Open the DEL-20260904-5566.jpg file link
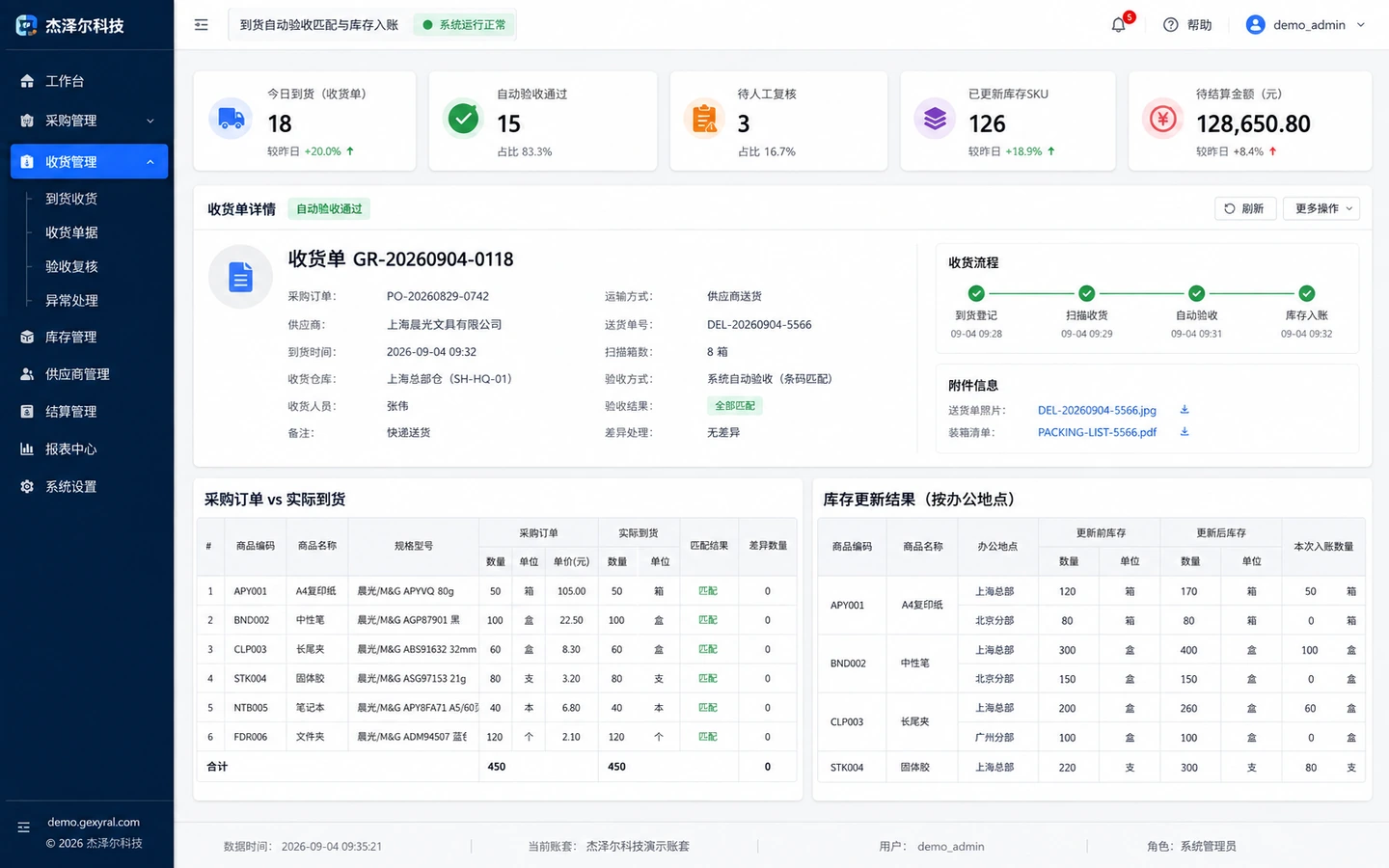The height and width of the screenshot is (868, 1389). click(x=1097, y=410)
